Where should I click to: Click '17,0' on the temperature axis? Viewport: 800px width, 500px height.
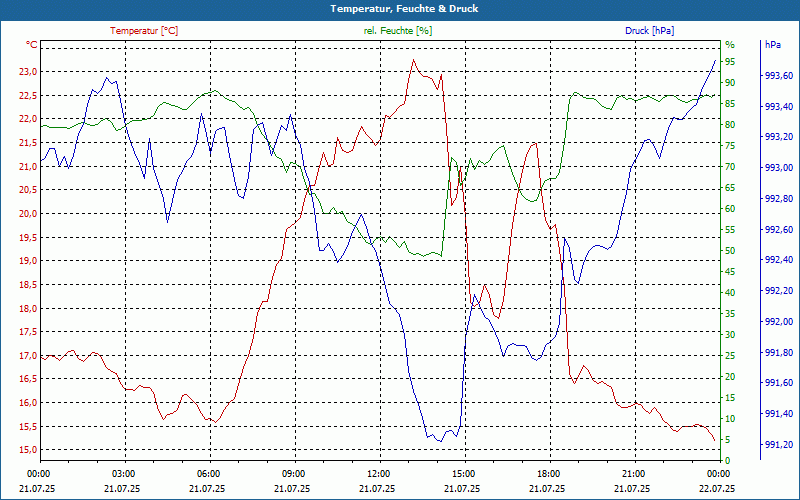point(28,356)
